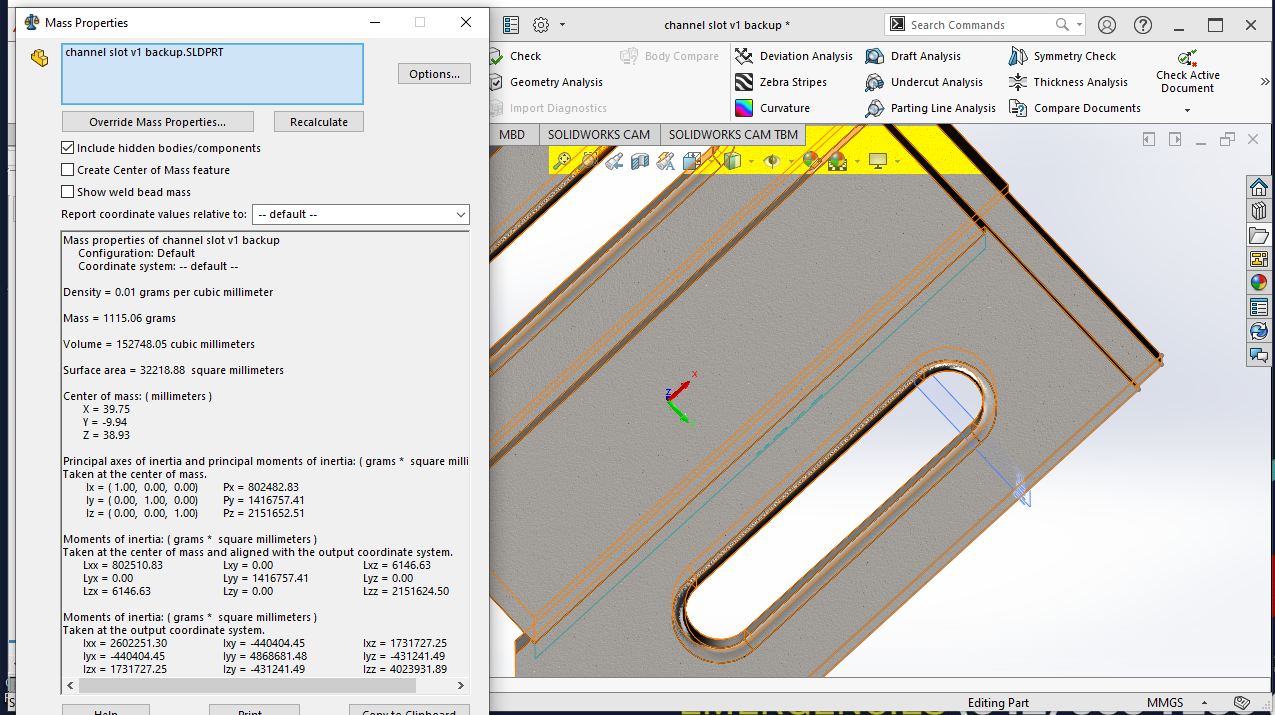Click Hide/Show Items eye icon

coord(771,160)
